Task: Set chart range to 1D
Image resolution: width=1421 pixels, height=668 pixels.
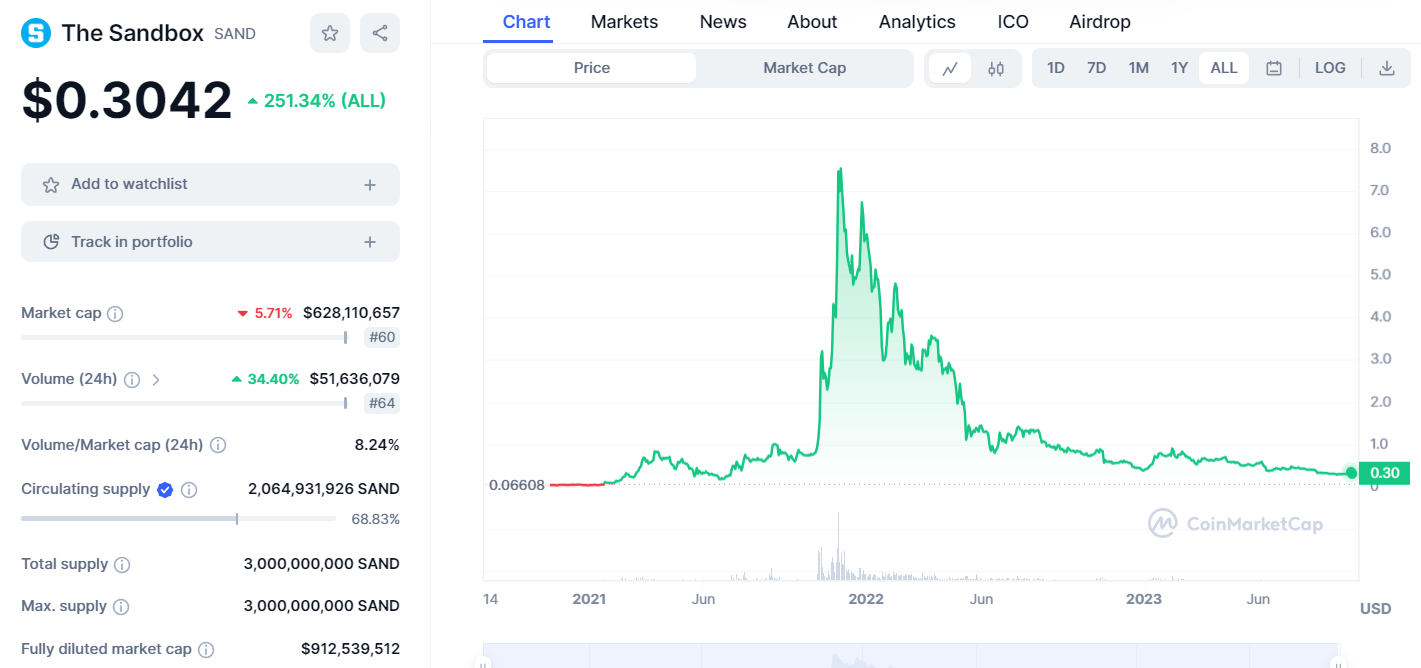Action: pyautogui.click(x=1056, y=68)
